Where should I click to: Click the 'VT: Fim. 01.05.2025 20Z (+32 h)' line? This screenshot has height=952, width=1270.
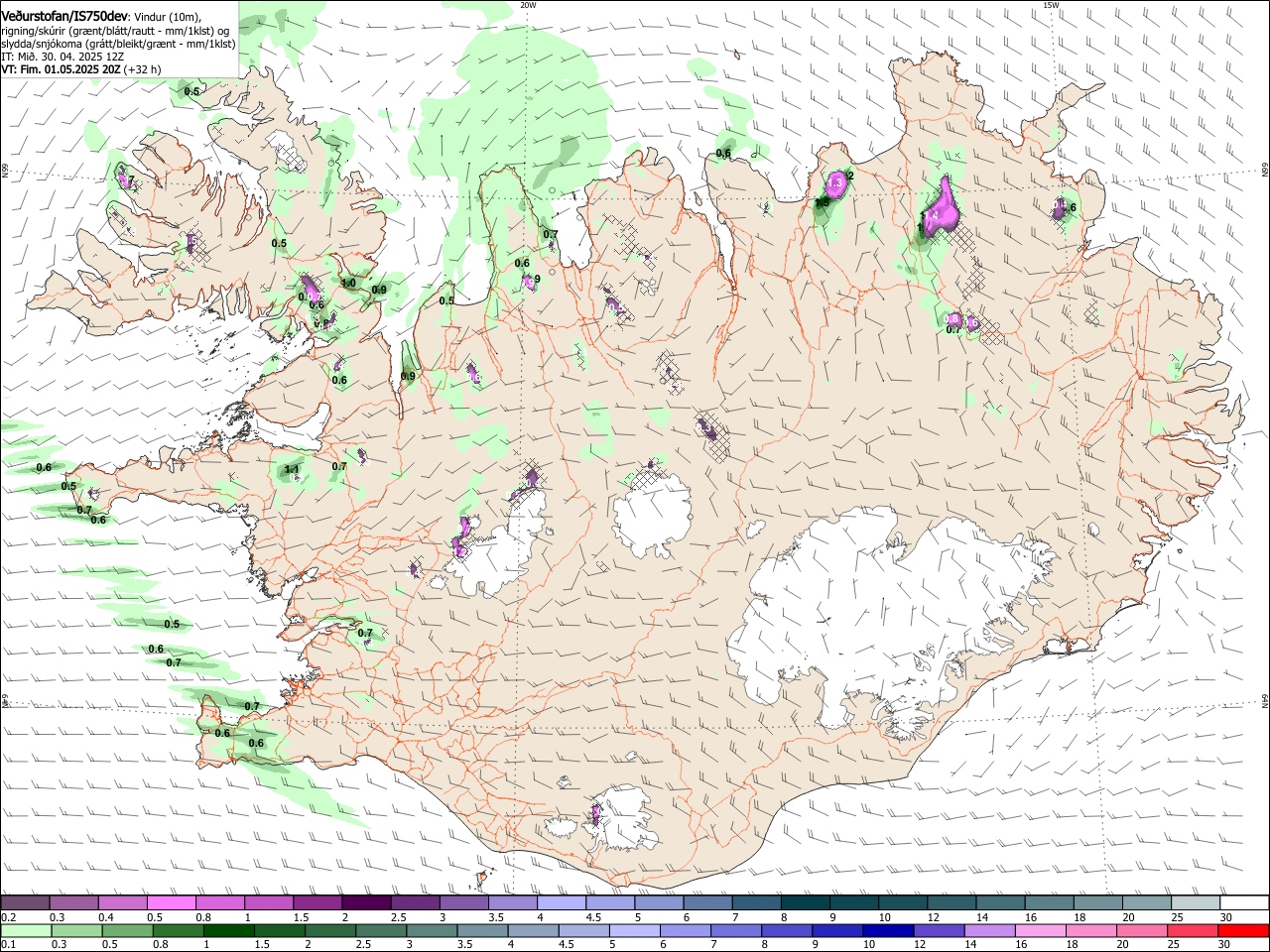81,70
